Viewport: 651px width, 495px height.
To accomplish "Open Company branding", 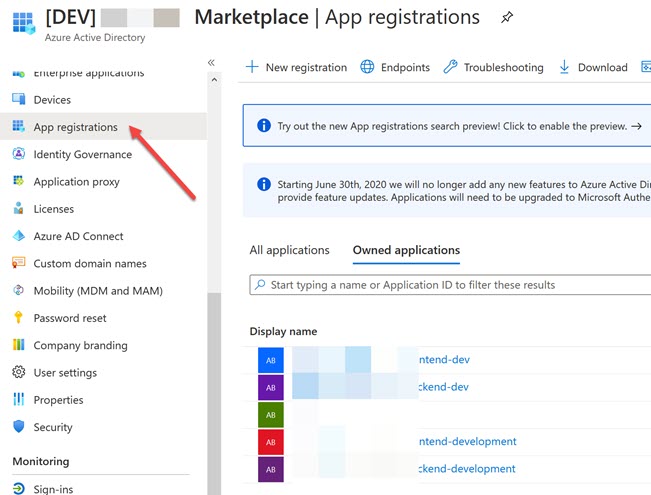I will (81, 346).
